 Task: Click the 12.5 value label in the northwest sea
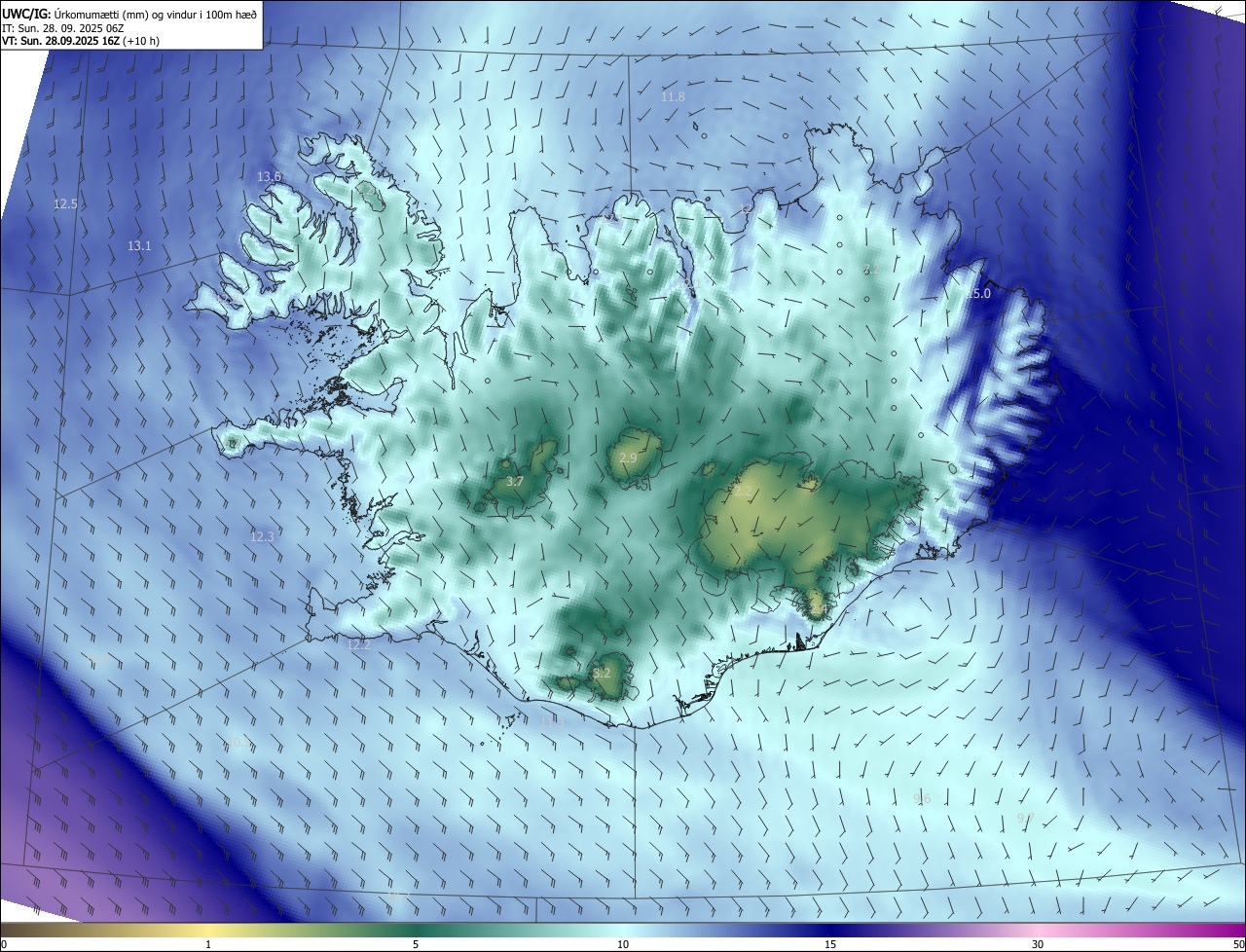tap(65, 204)
